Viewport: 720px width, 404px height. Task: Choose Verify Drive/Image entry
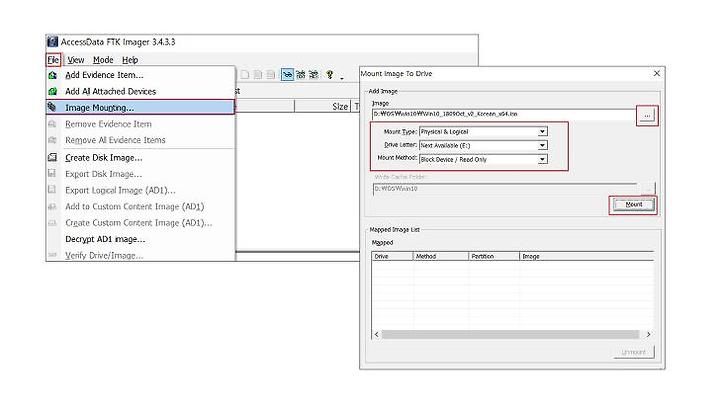(x=141, y=255)
